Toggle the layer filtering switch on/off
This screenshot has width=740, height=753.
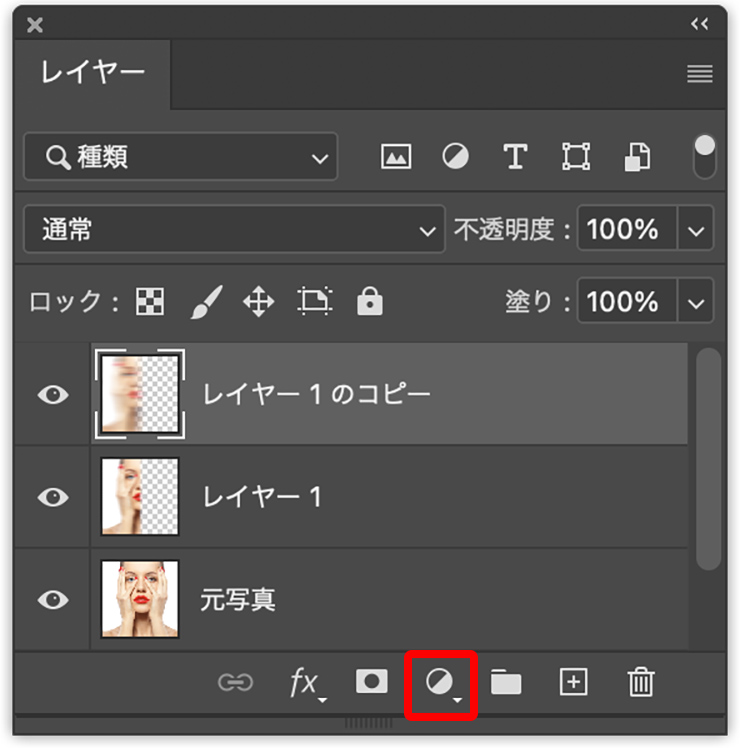point(705,156)
